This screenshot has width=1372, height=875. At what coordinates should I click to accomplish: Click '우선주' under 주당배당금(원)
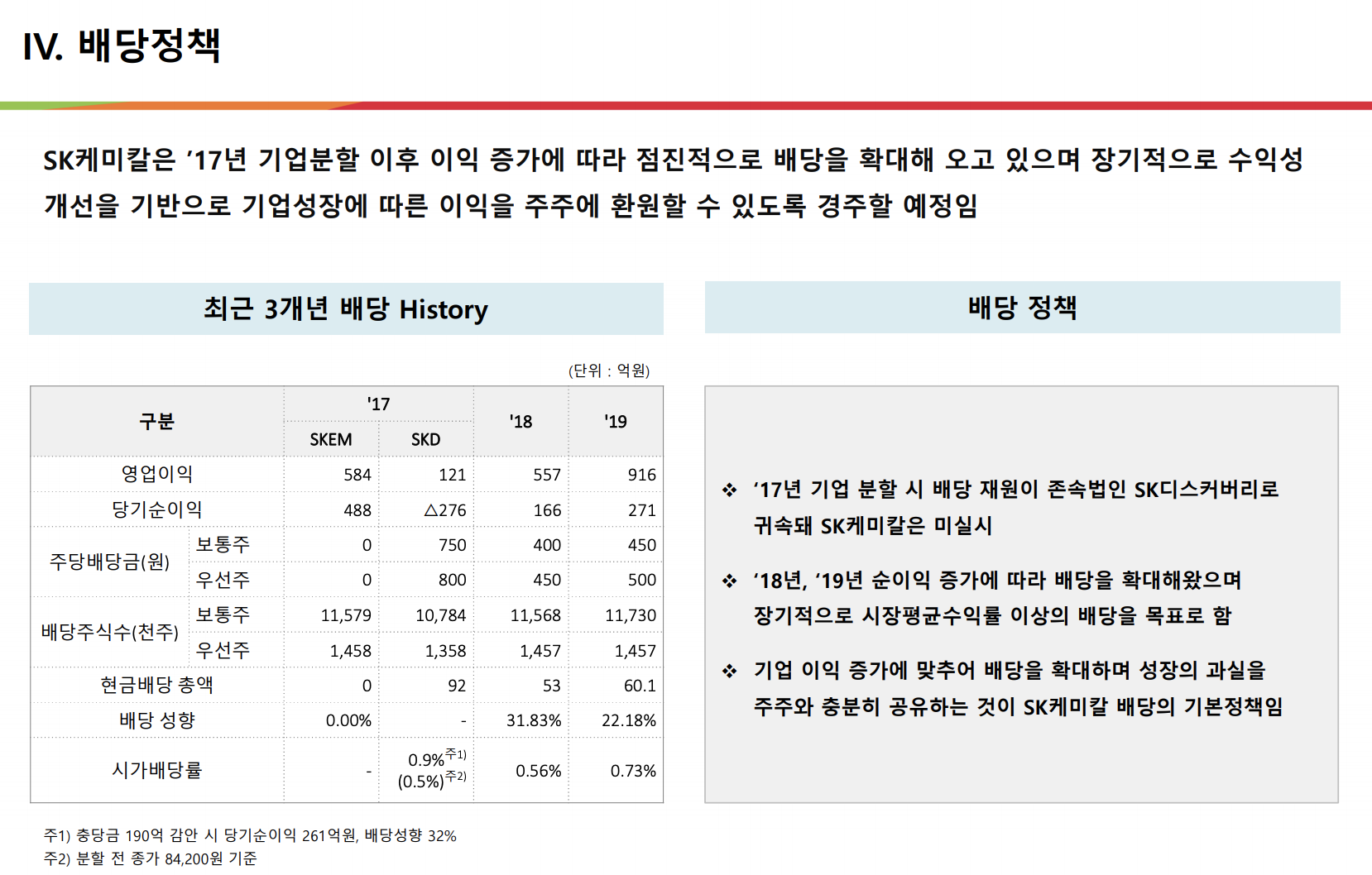click(x=223, y=580)
